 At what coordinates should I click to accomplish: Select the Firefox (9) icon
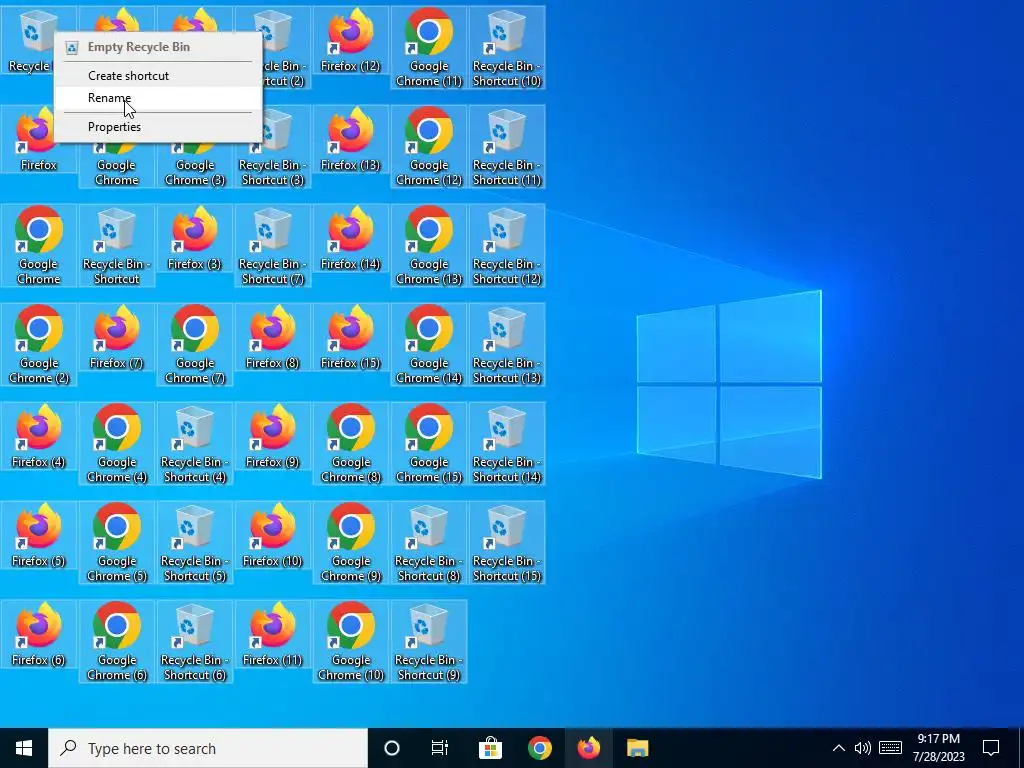click(273, 437)
